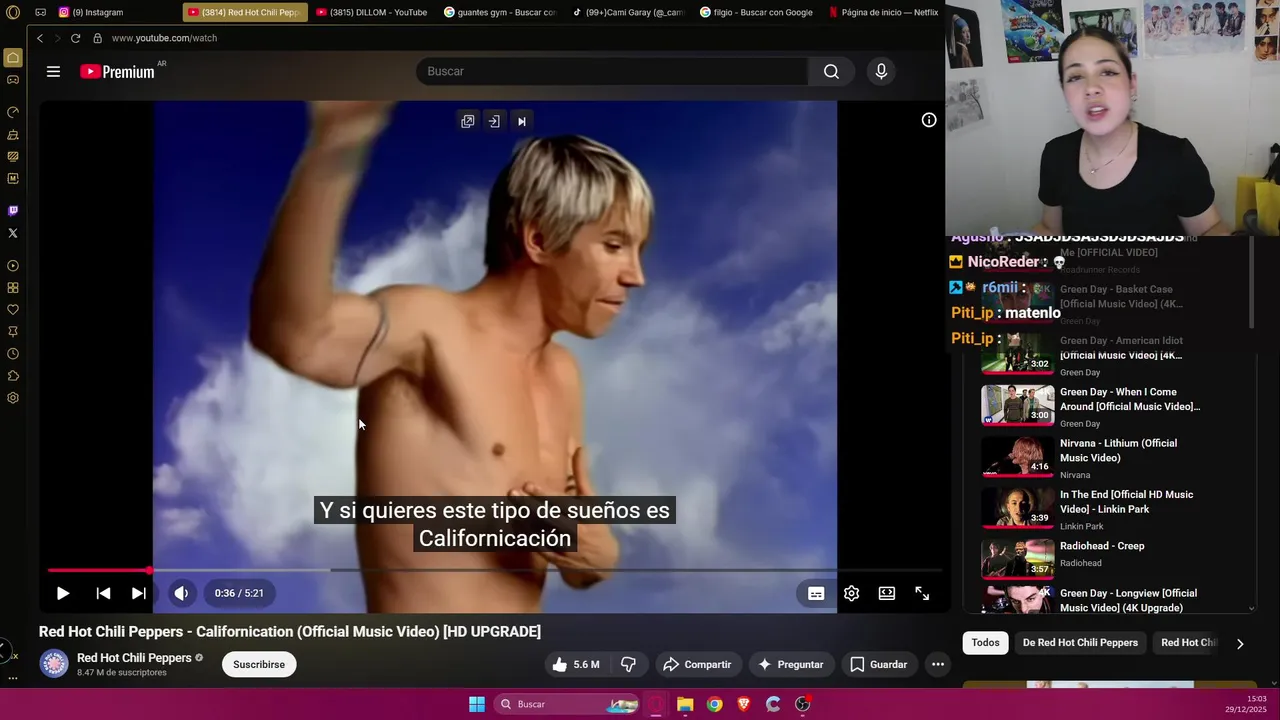Switch to the Cami Garay TikTok tab
This screenshot has width=1280, height=720.
pos(628,12)
